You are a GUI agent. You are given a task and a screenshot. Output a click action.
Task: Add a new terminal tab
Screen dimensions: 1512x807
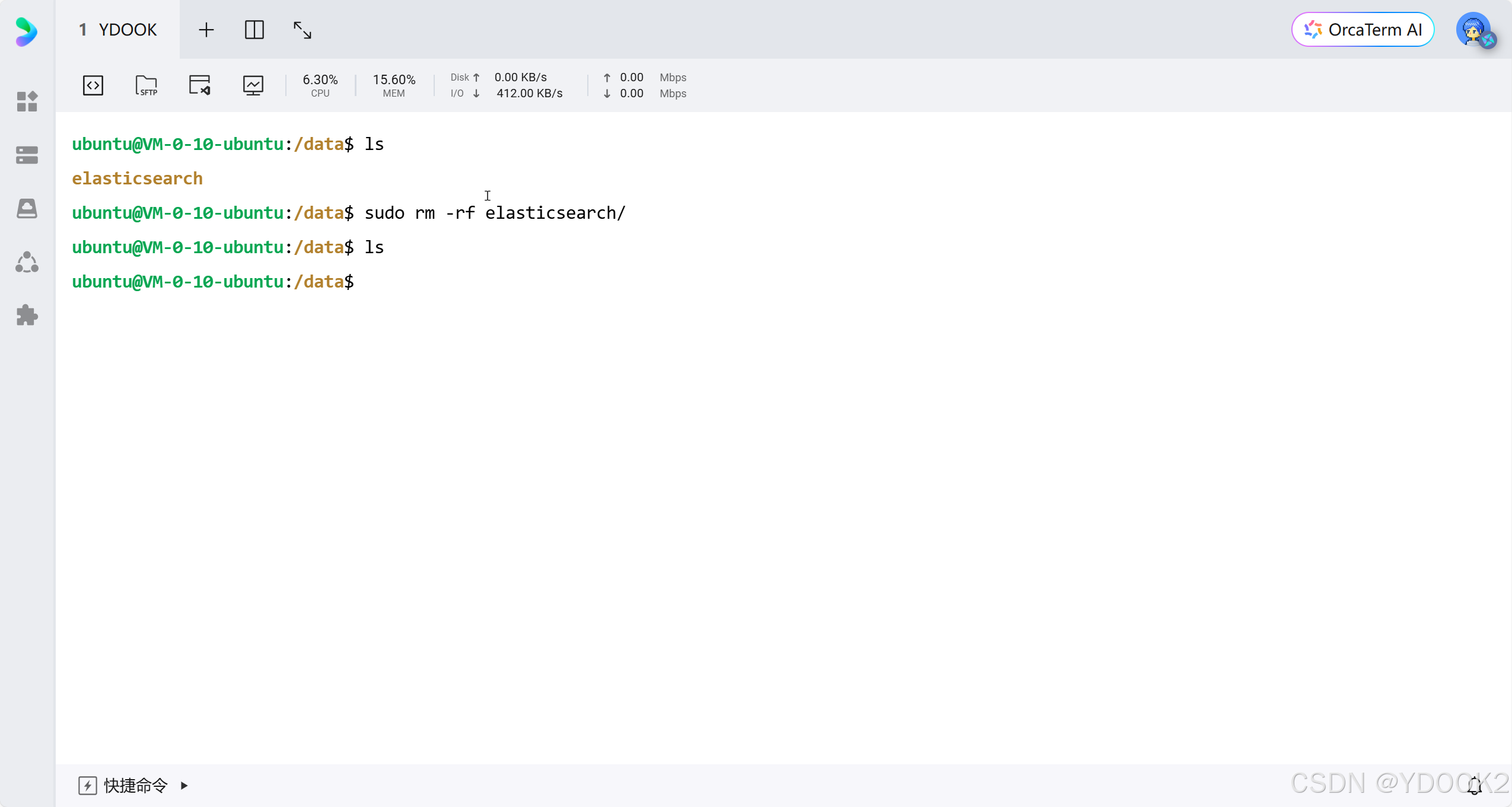click(x=206, y=30)
